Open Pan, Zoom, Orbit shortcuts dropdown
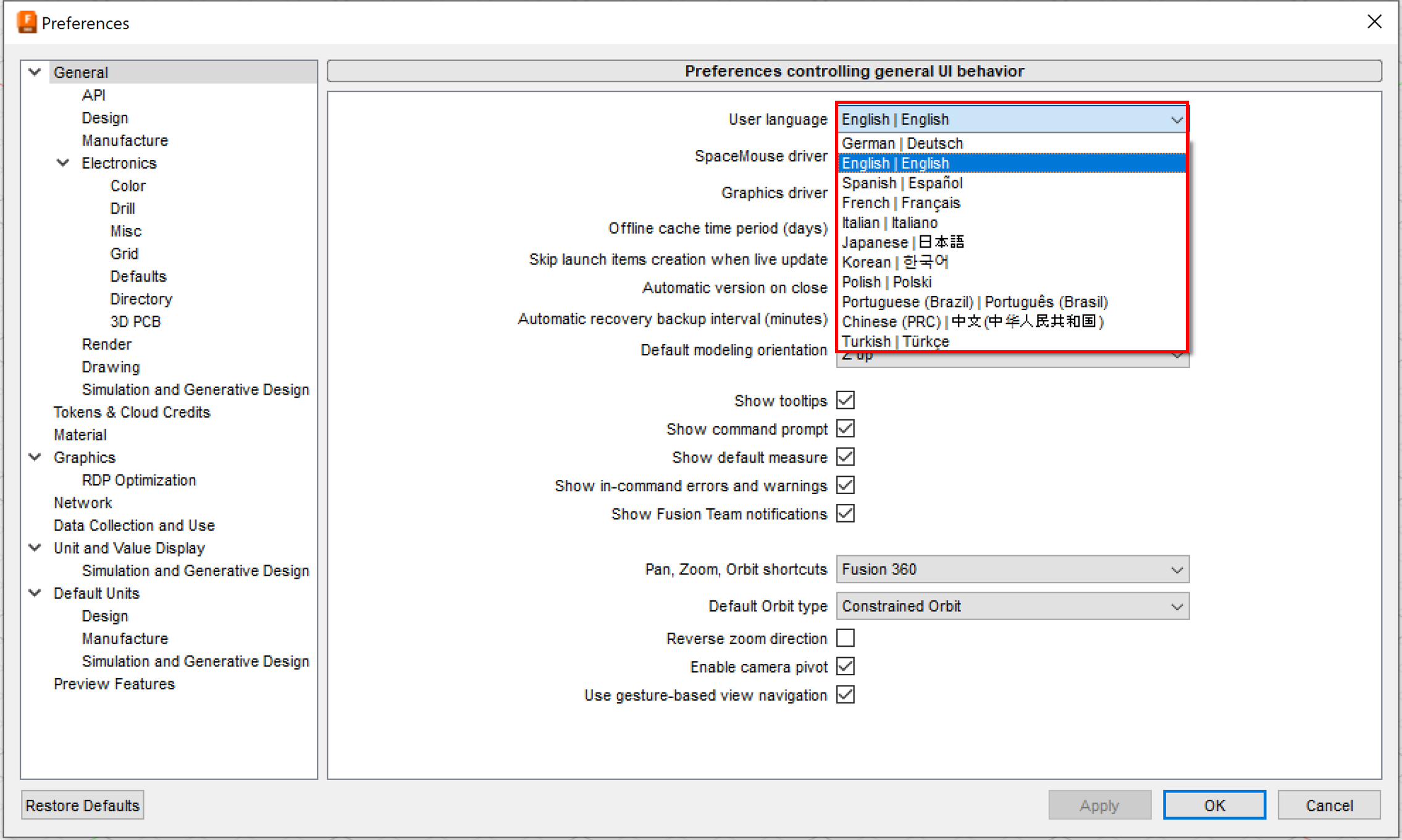 pos(1012,569)
